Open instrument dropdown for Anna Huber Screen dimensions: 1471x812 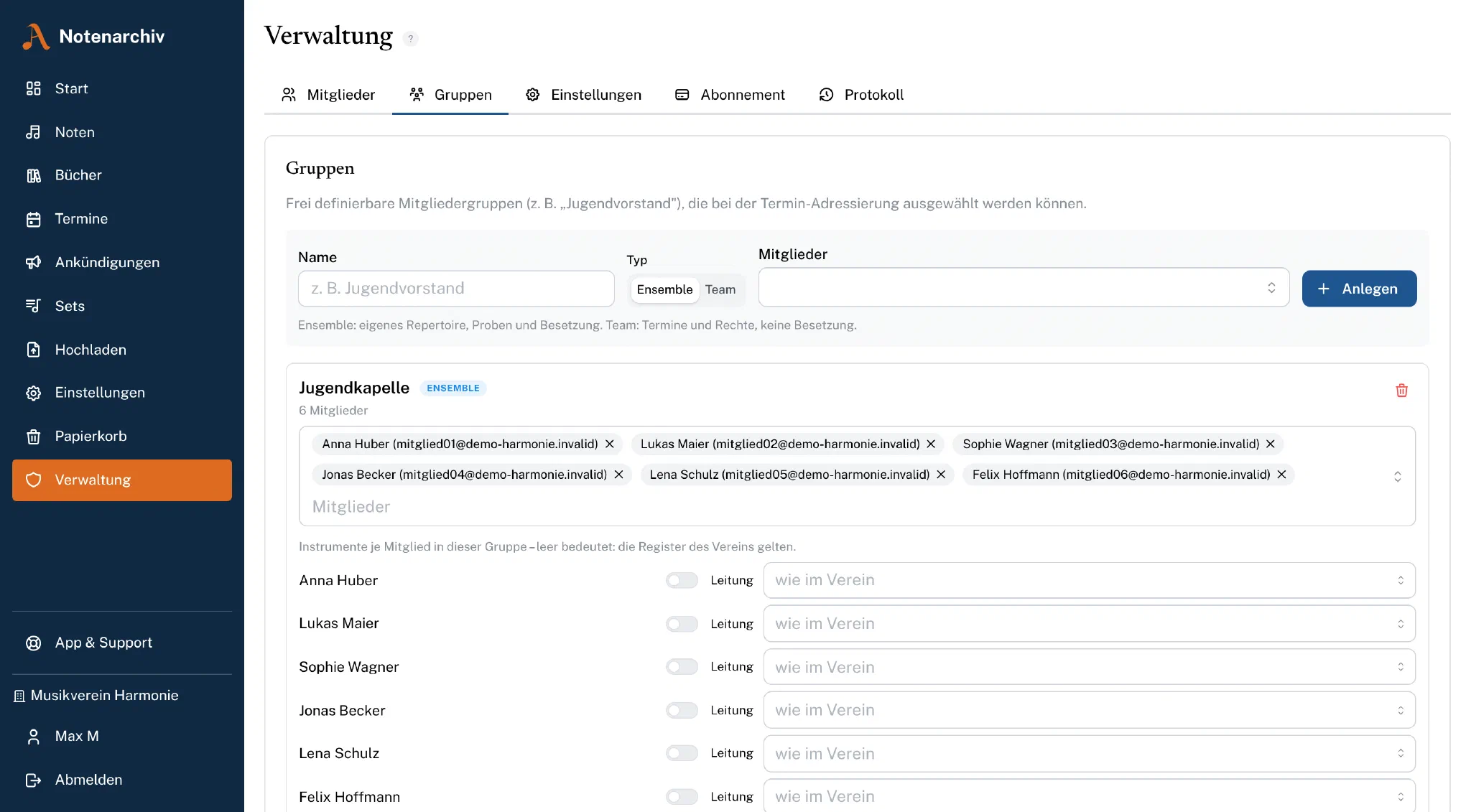(x=1089, y=580)
